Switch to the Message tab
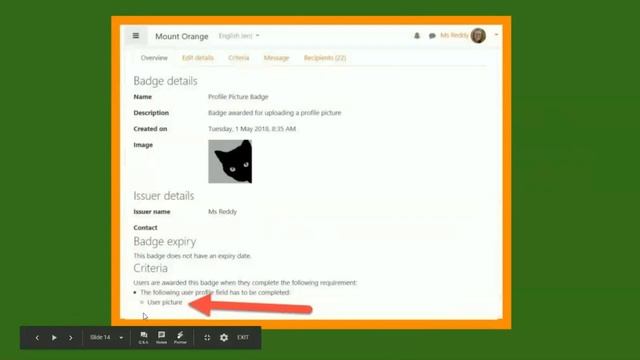640x360 pixels. 276,58
